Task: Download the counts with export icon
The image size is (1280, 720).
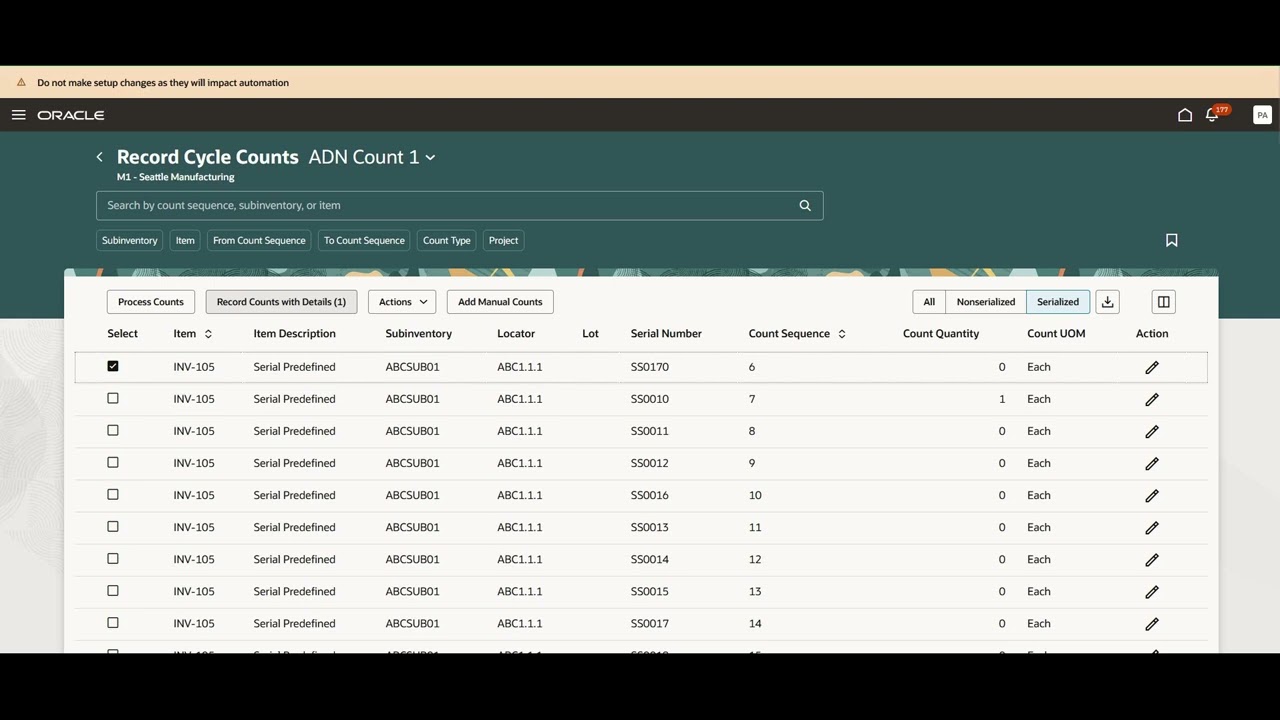Action: click(x=1107, y=302)
